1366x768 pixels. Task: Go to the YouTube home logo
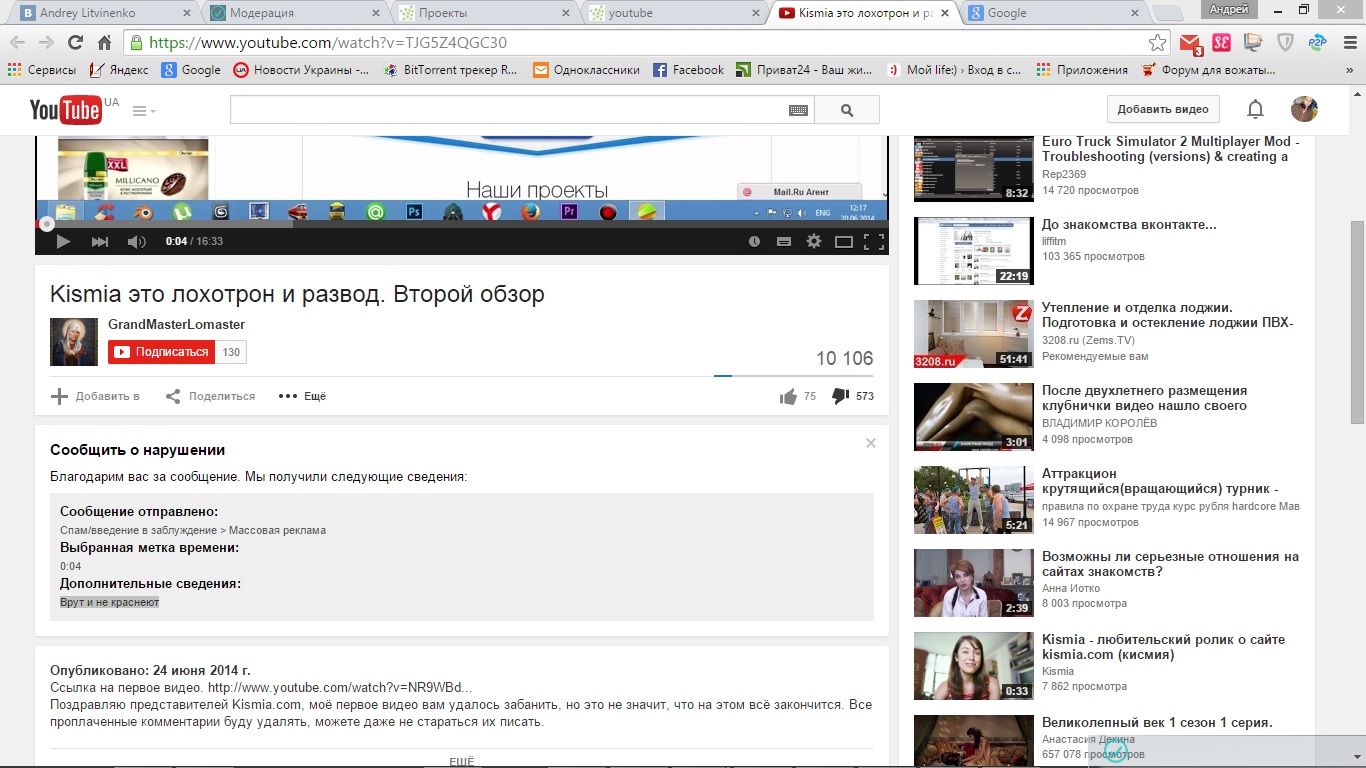point(66,110)
